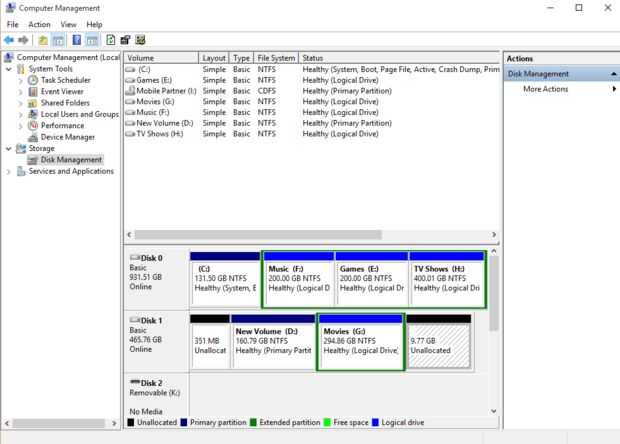The width and height of the screenshot is (620, 444).
Task: Select the Local Users and Groups icon
Action: 33,114
